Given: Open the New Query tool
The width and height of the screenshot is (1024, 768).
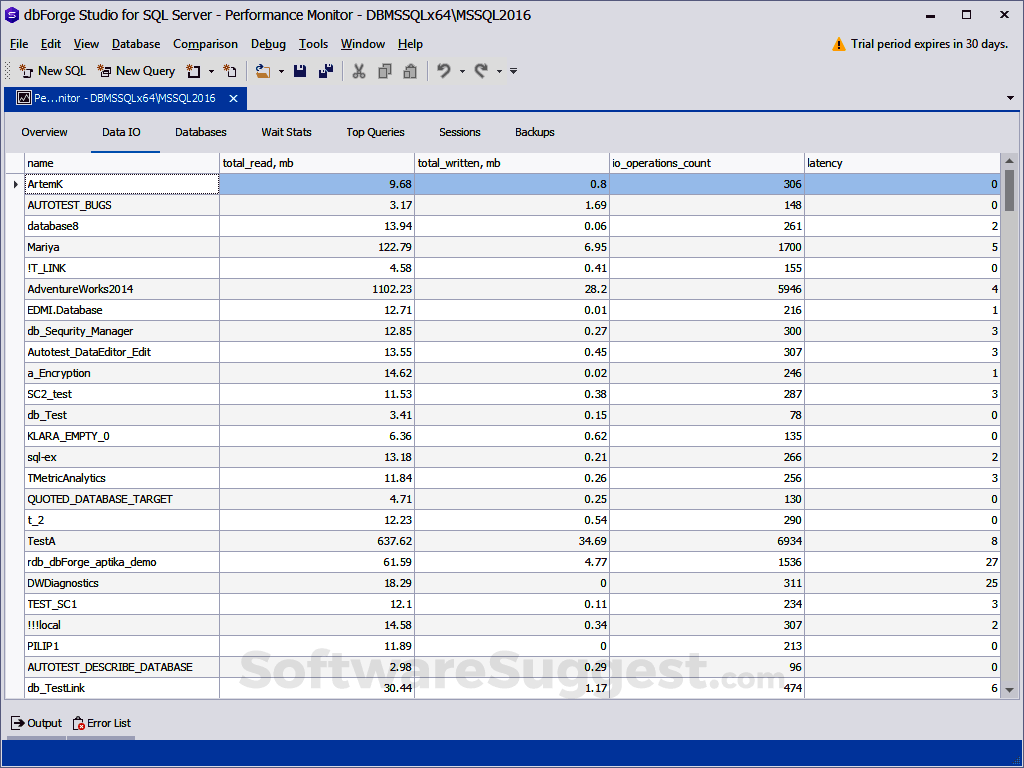Looking at the screenshot, I should click(x=136, y=71).
